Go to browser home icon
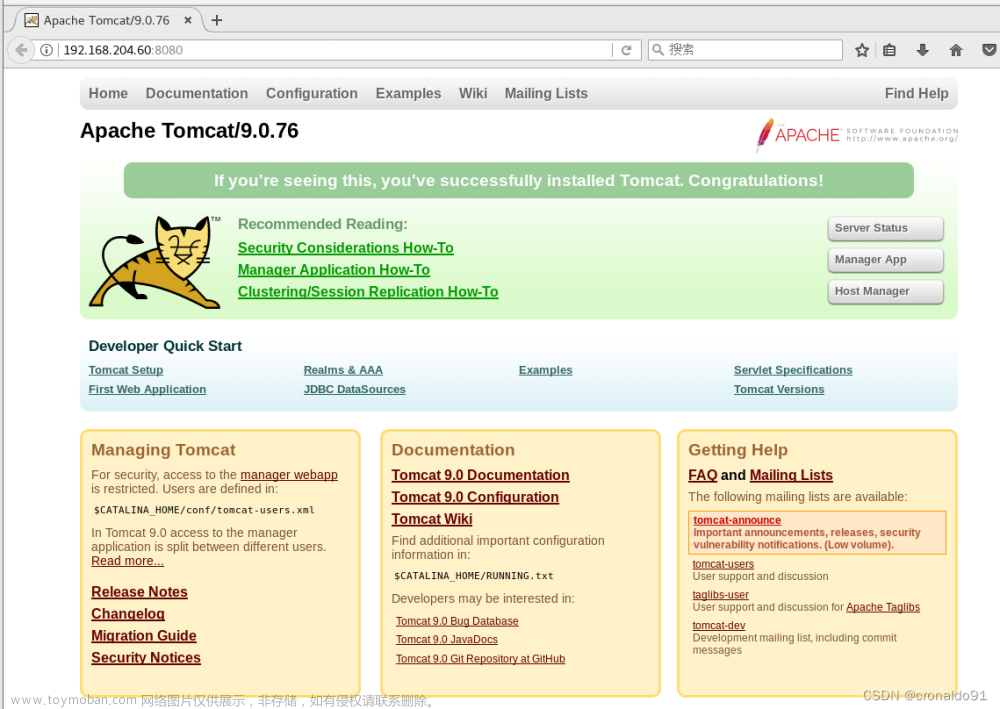This screenshot has width=1000, height=709. click(x=955, y=50)
